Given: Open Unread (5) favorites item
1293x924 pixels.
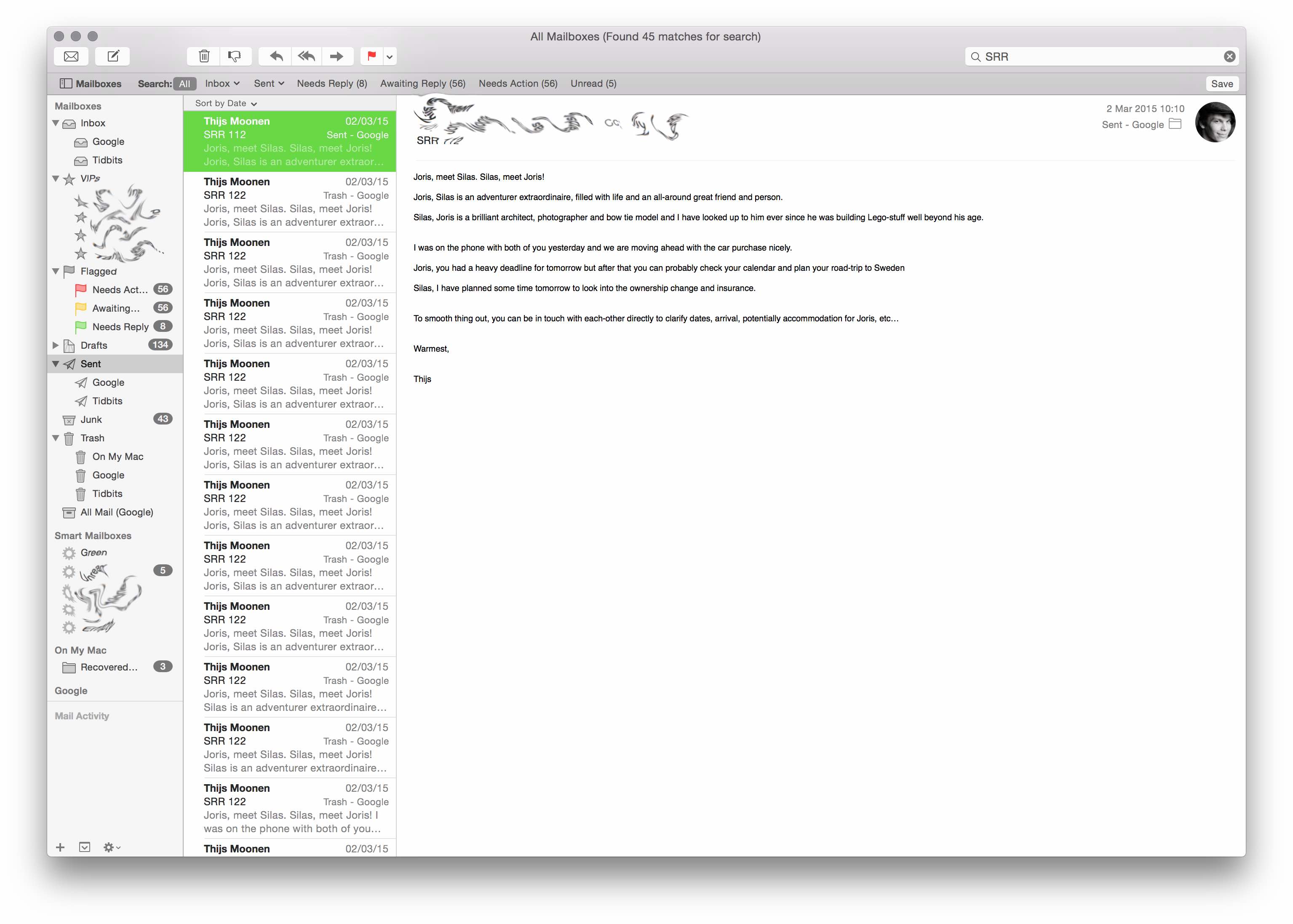Looking at the screenshot, I should (x=593, y=84).
